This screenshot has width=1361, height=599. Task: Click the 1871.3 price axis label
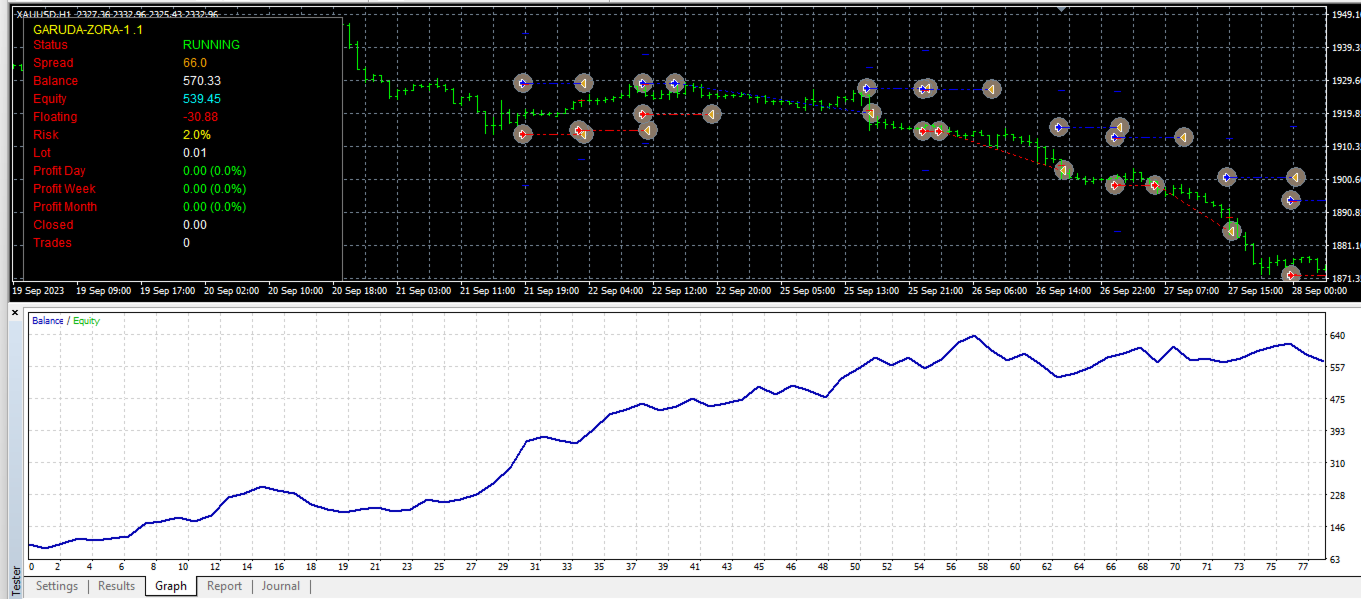(1345, 278)
